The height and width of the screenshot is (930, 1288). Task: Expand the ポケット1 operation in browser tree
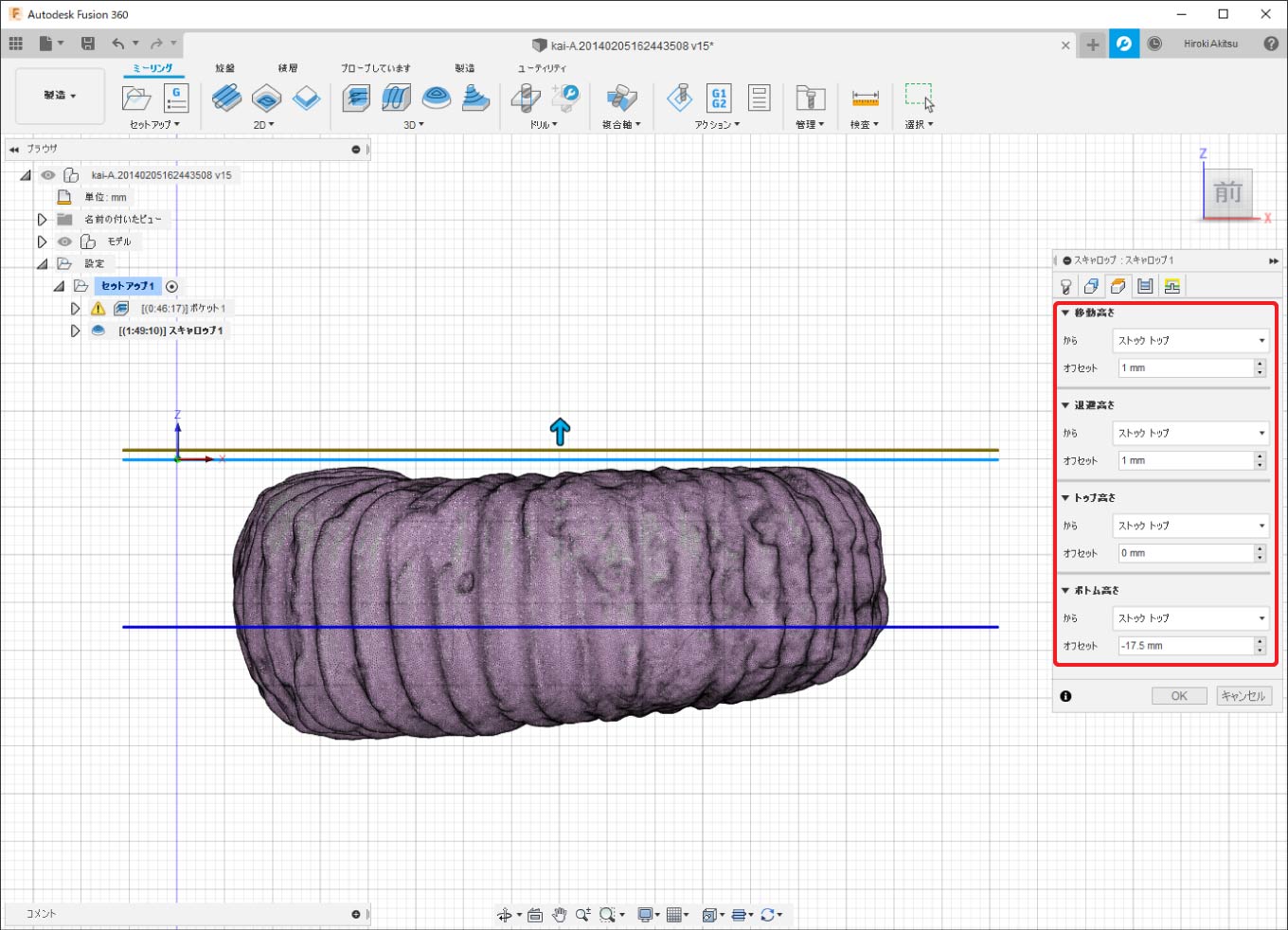[75, 309]
